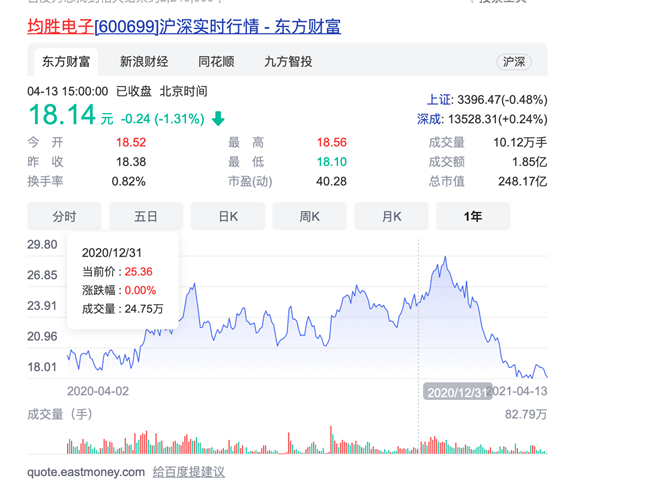Switch to the 新浪财经 tab
The width and height of the screenshot is (650, 486).
pos(144,62)
